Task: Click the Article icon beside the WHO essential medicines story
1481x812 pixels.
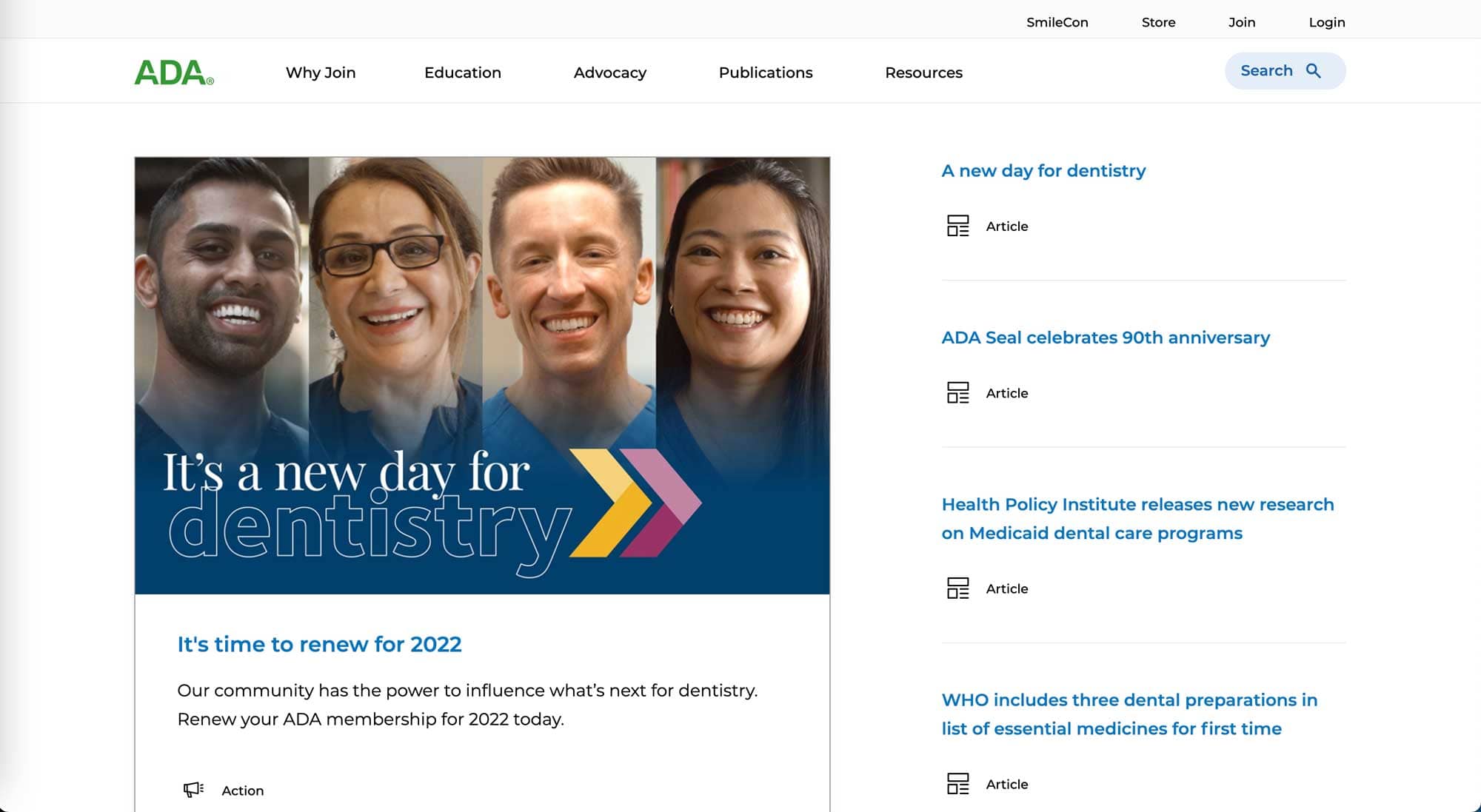Action: point(958,784)
